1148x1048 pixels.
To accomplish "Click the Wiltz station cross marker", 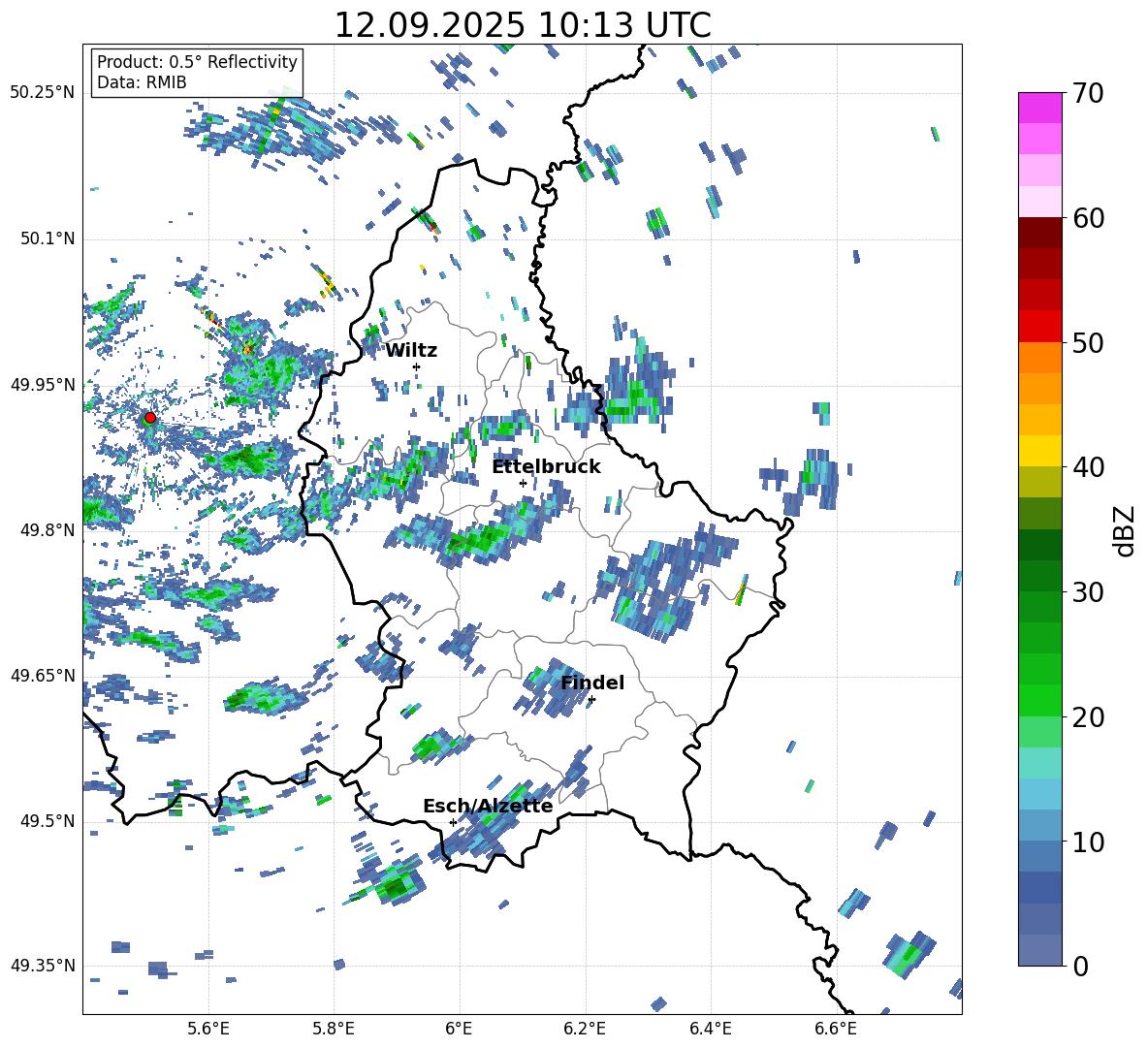I will (416, 366).
